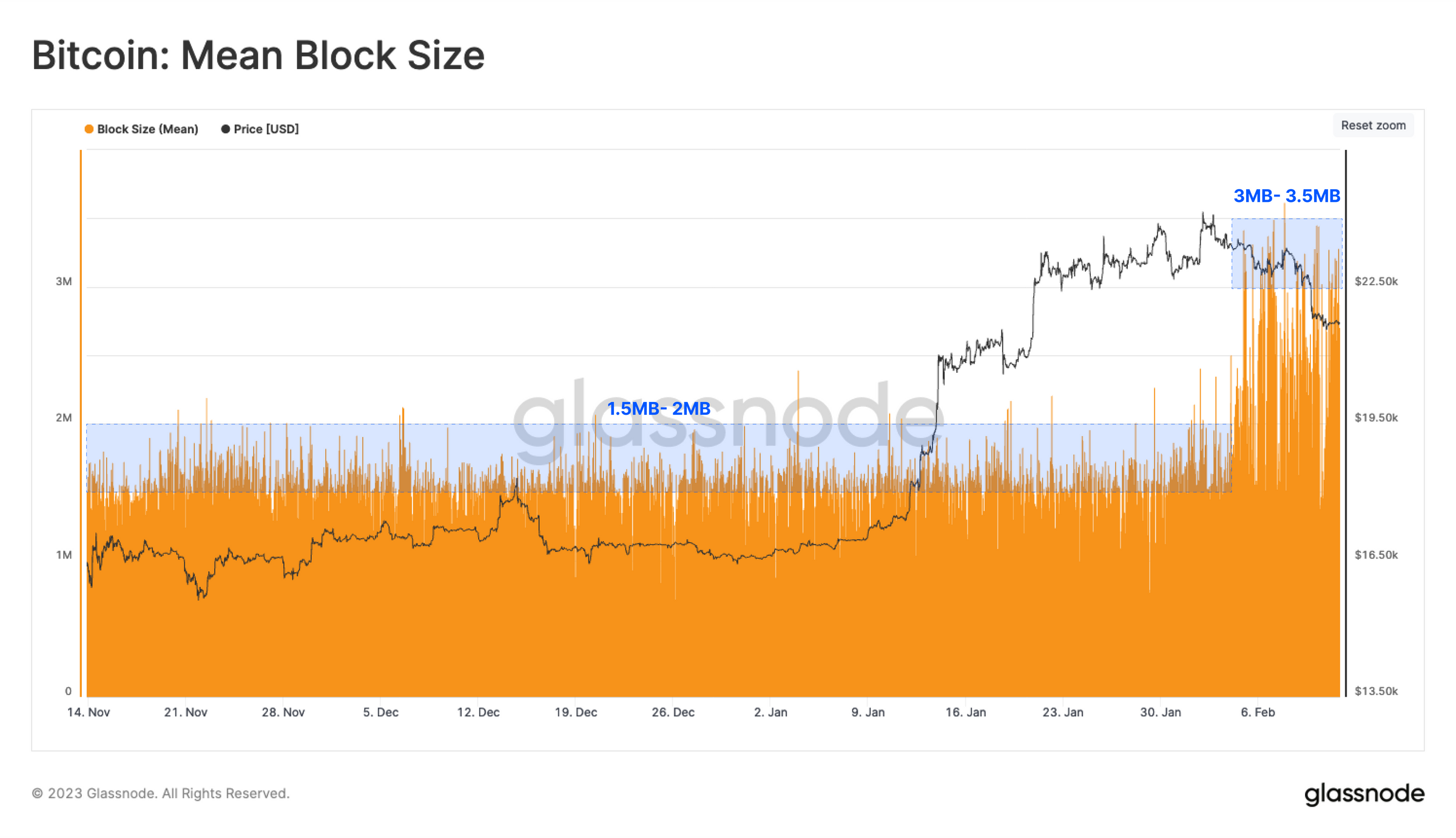Click the 16. Jan date axis label
This screenshot has width=1456, height=838.
point(965,712)
